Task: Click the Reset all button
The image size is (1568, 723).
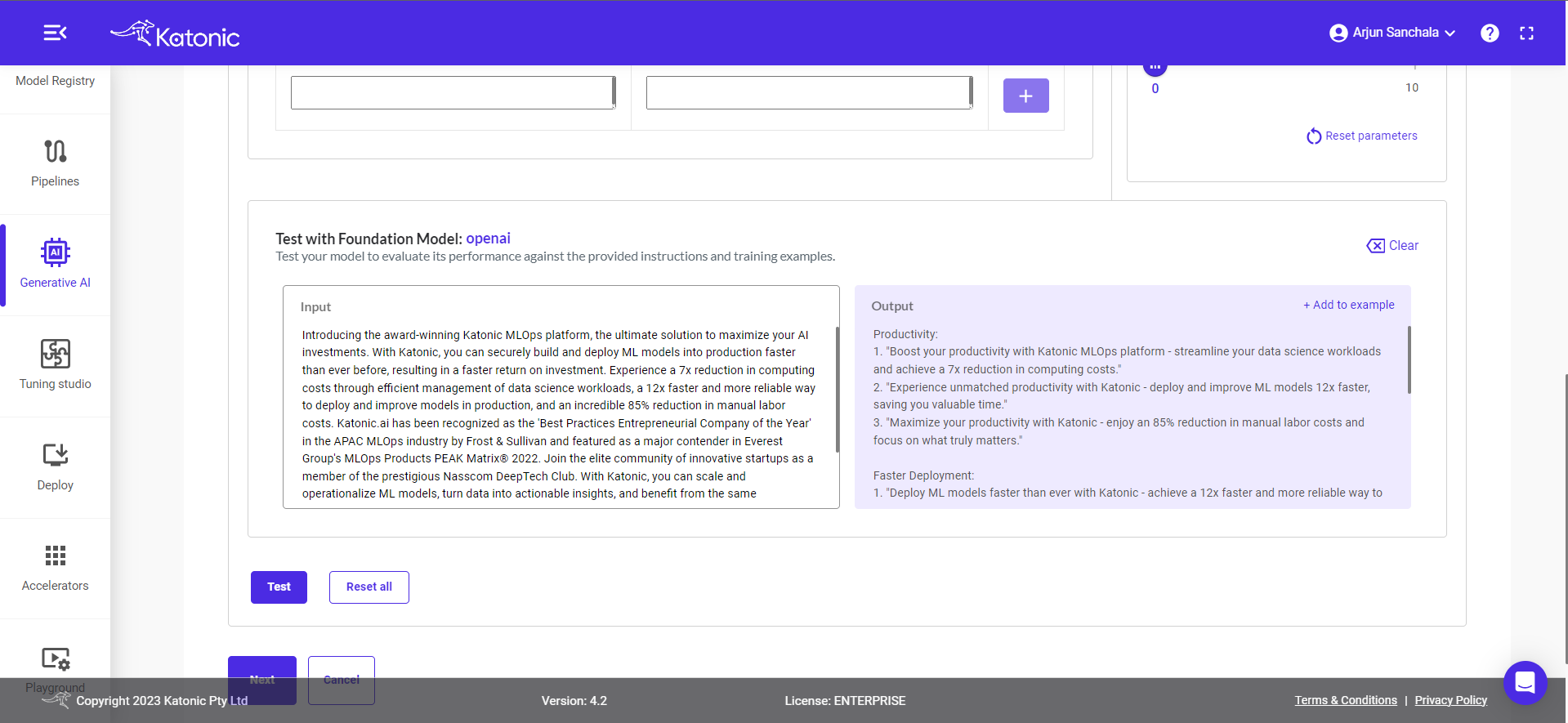Action: point(369,587)
